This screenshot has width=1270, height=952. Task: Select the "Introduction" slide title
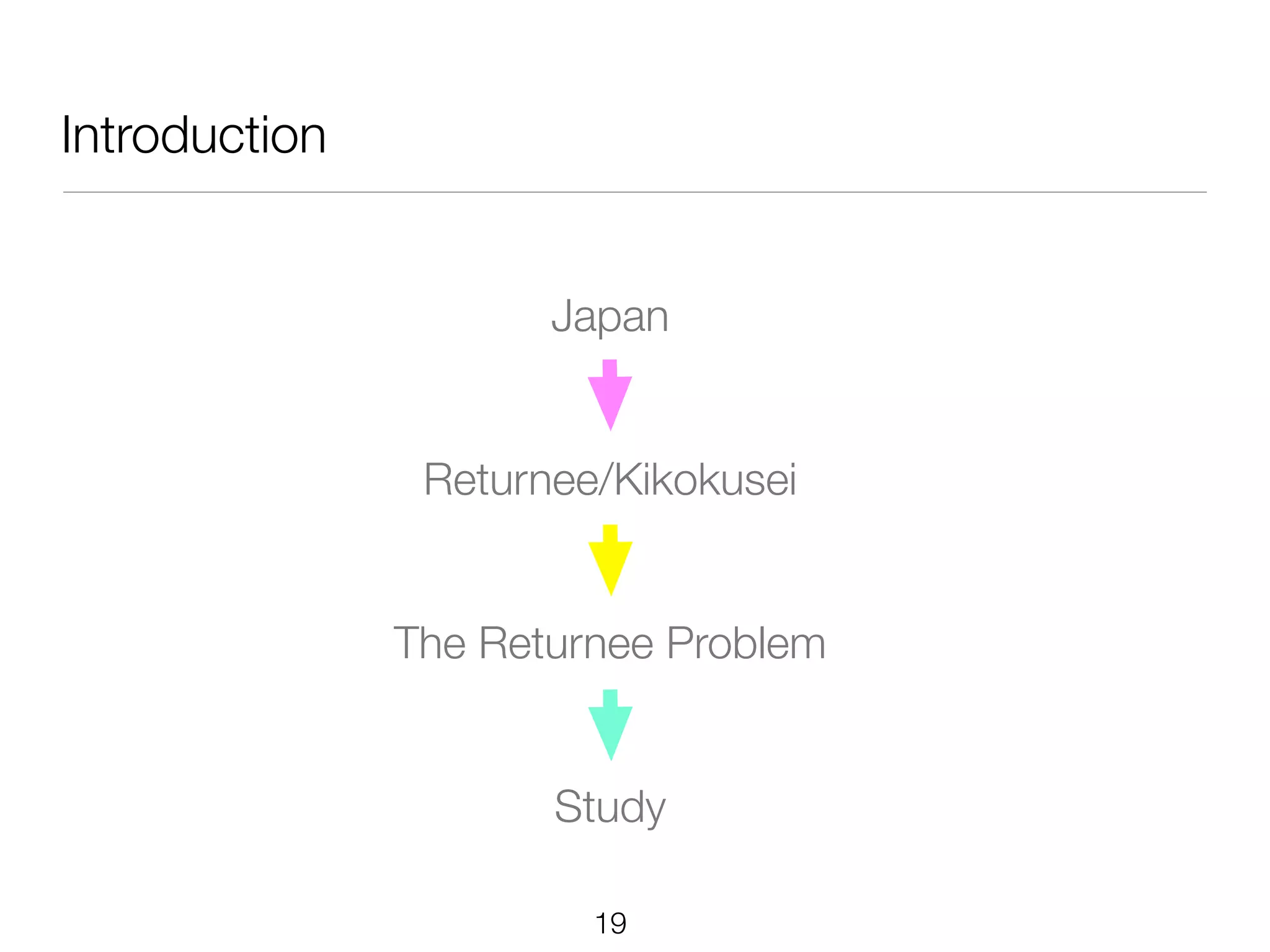coord(193,135)
